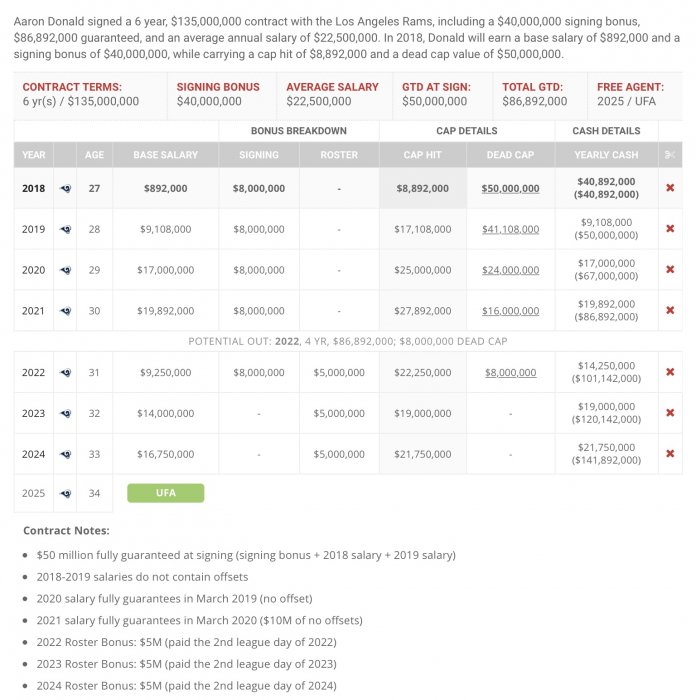The width and height of the screenshot is (696, 700).
Task: Click red X in 2021 row
Action: (x=670, y=311)
